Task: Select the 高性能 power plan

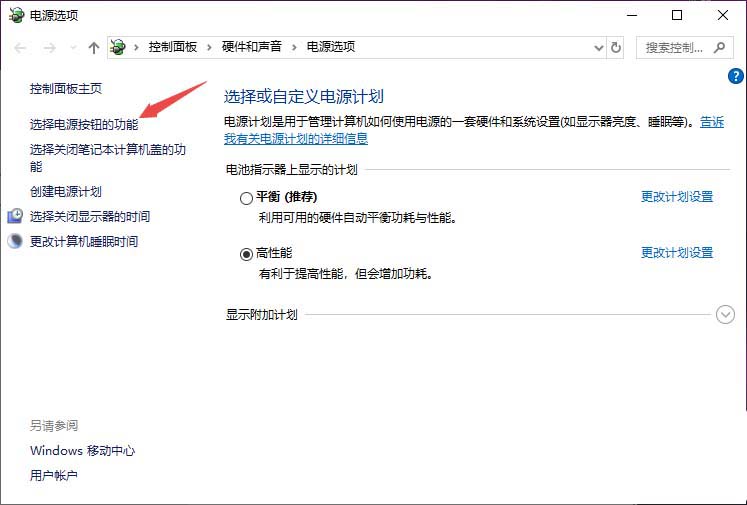Action: 246,254
